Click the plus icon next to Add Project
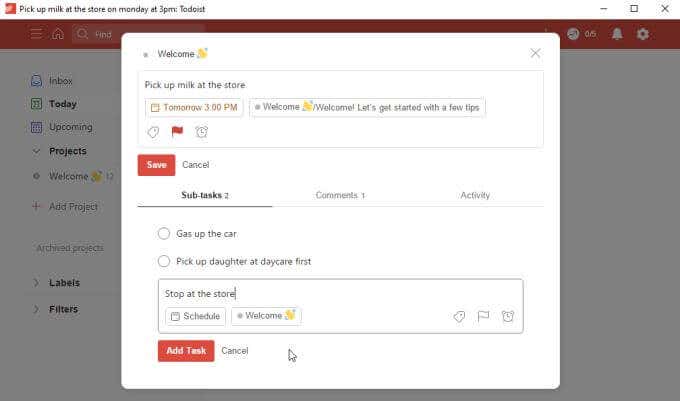This screenshot has width=680, height=401. click(36, 206)
